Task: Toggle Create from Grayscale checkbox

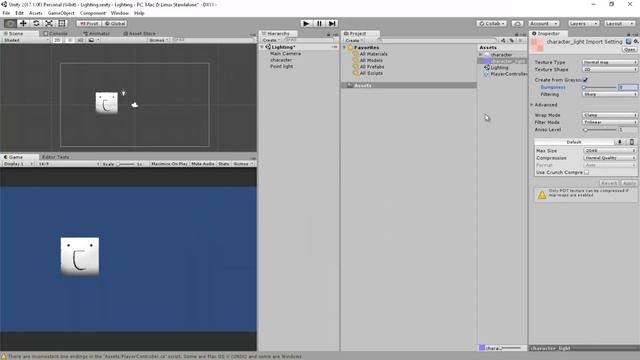Action: pyautogui.click(x=585, y=80)
